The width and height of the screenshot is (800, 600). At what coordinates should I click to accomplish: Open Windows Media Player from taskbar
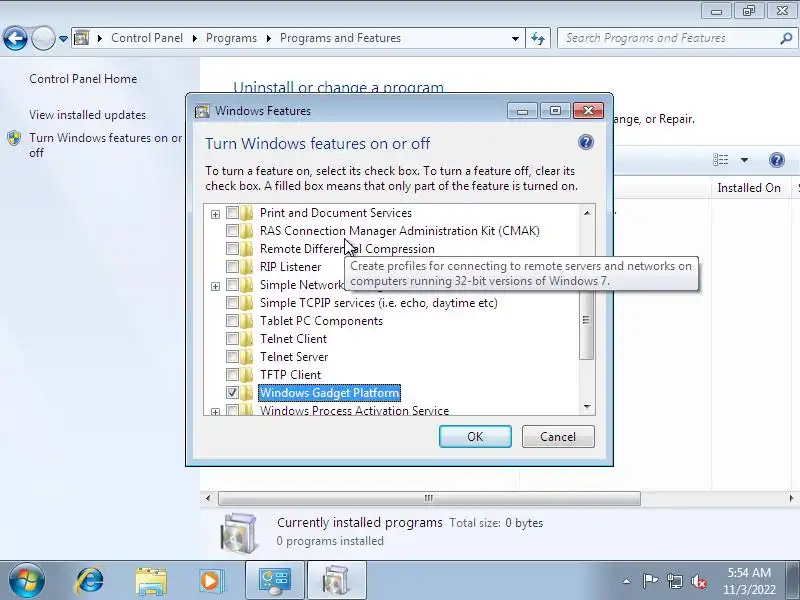point(211,581)
